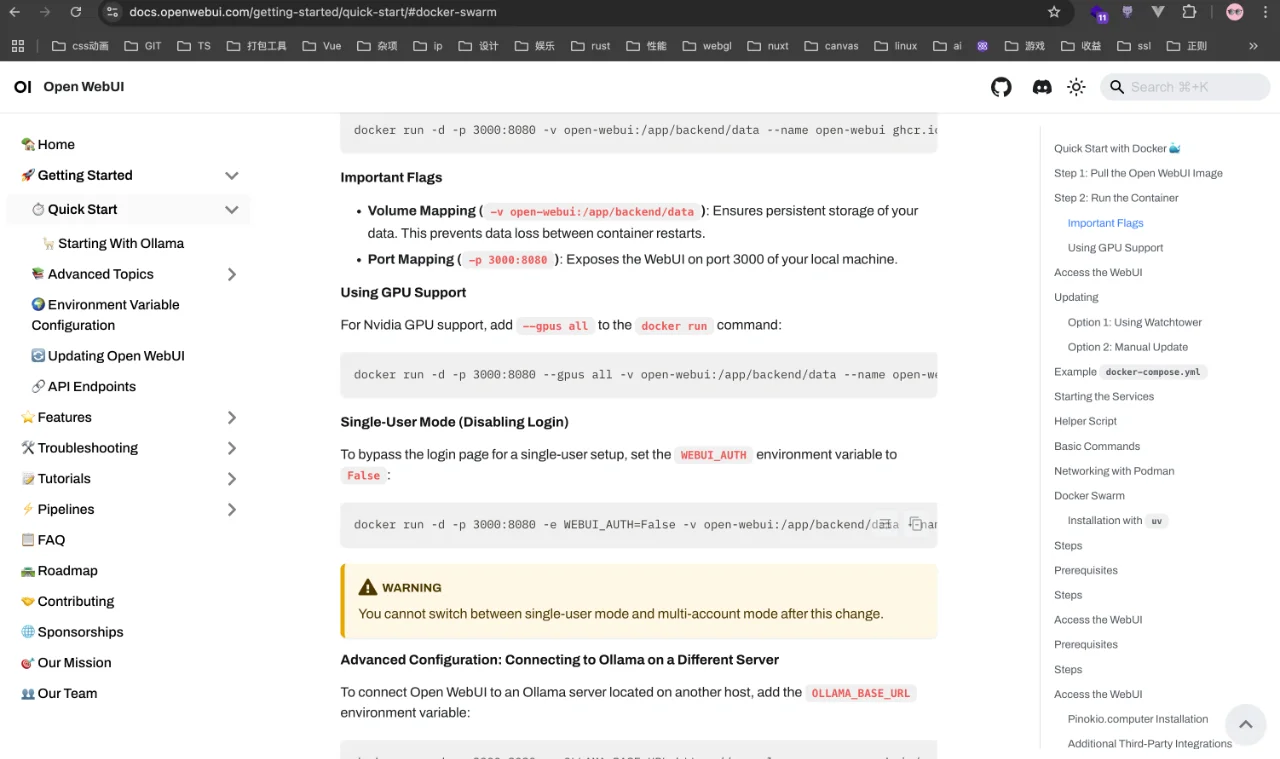The height and width of the screenshot is (759, 1280).
Task: Jump to Networking with Podman in contents
Action: pyautogui.click(x=1114, y=471)
